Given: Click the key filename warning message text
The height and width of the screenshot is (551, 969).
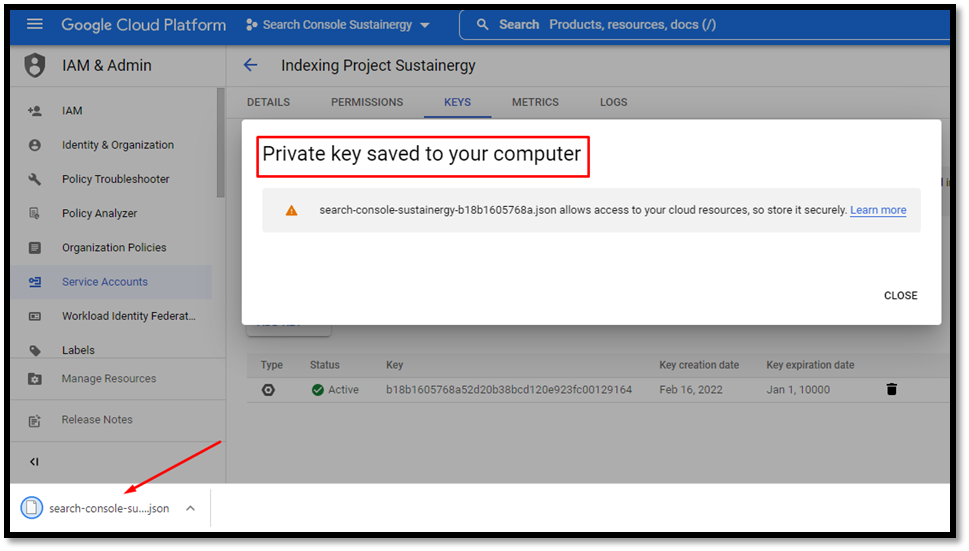Looking at the screenshot, I should (x=583, y=210).
